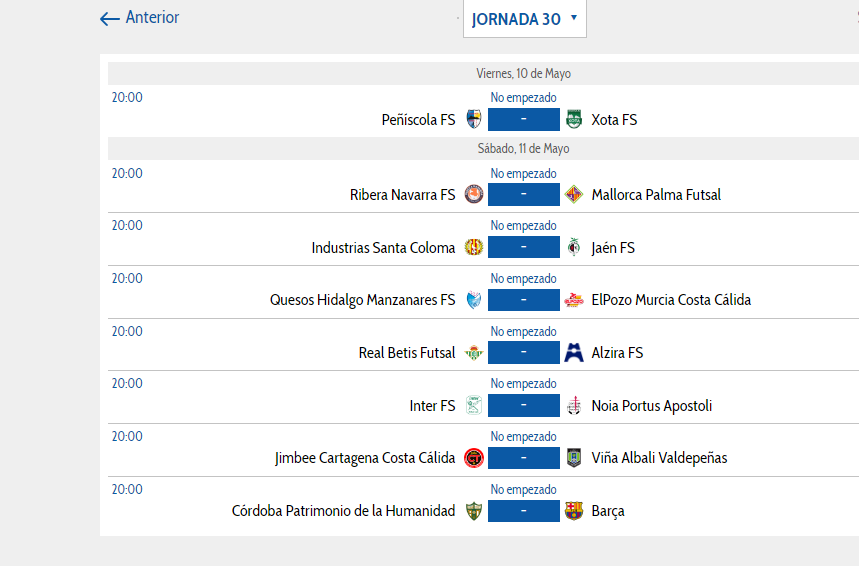
Task: Open the Ribera Navarra FS crest
Action: (474, 194)
